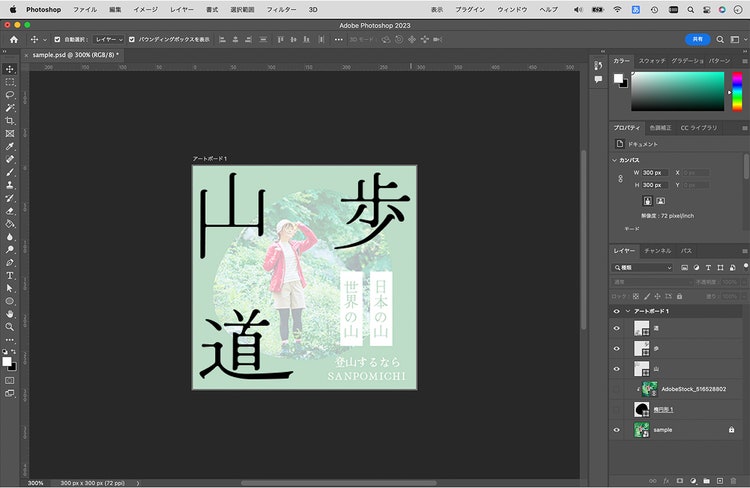Open the History panel icon

coord(598,66)
